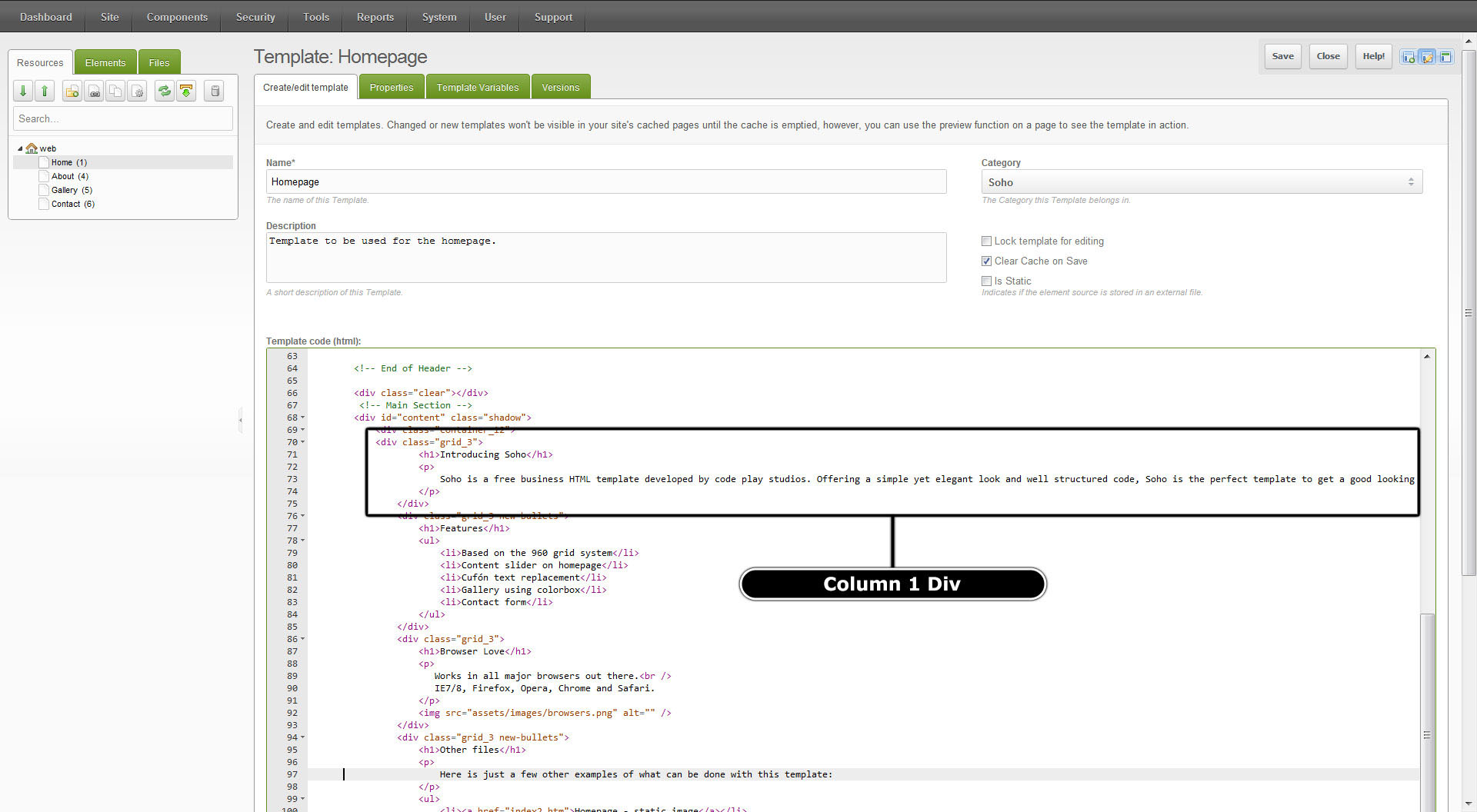Switch to the Properties tab
The image size is (1477, 812).
pyautogui.click(x=392, y=87)
